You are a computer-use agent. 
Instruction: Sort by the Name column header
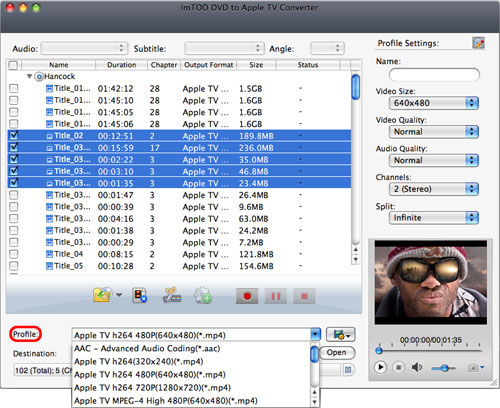pos(59,65)
